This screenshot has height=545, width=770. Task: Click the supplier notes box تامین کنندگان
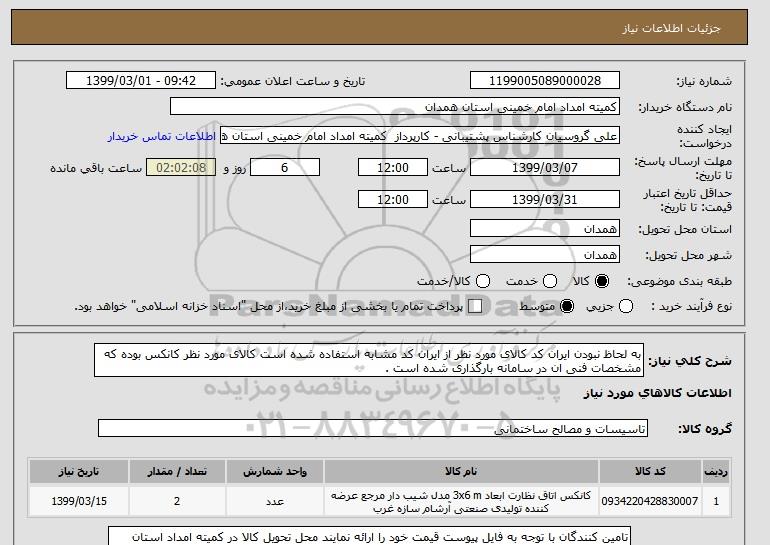point(369,536)
